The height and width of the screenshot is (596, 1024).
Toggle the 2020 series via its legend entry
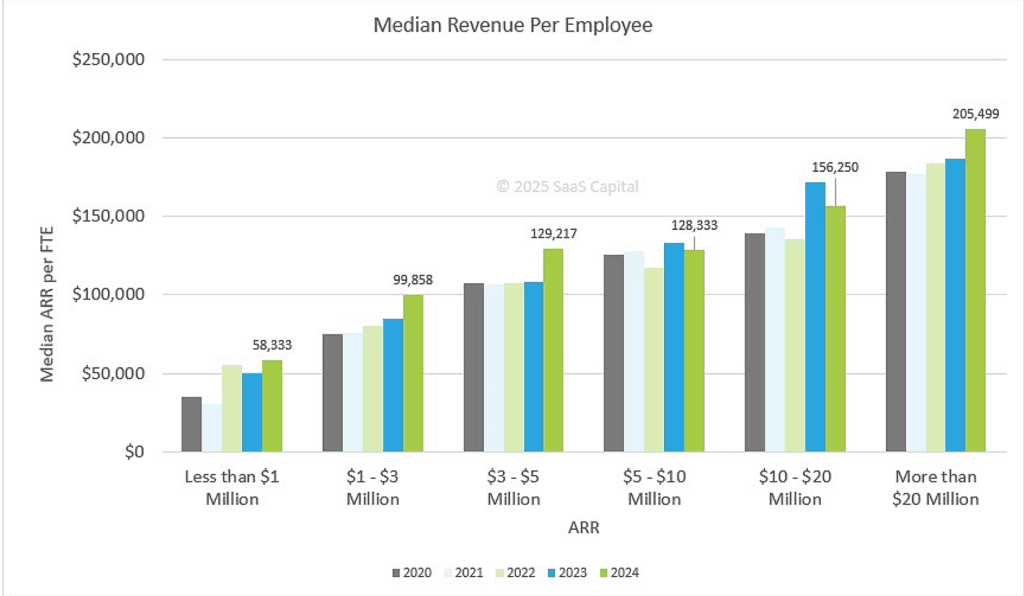point(415,571)
